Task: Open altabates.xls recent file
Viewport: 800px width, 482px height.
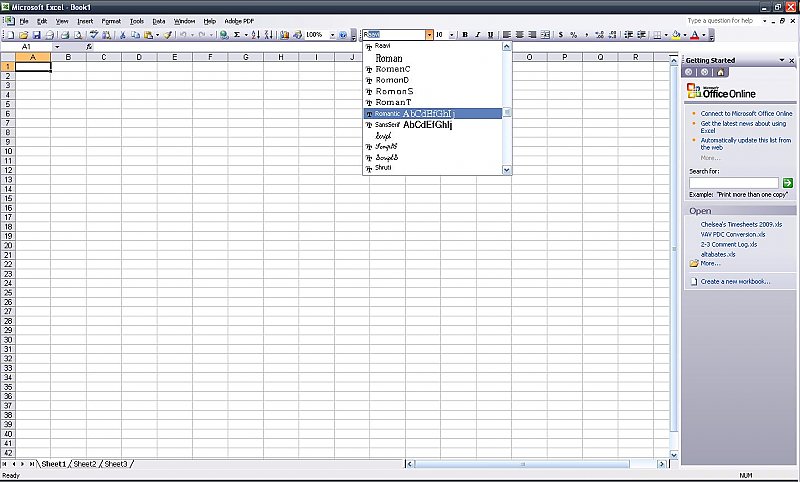Action: tap(718, 254)
